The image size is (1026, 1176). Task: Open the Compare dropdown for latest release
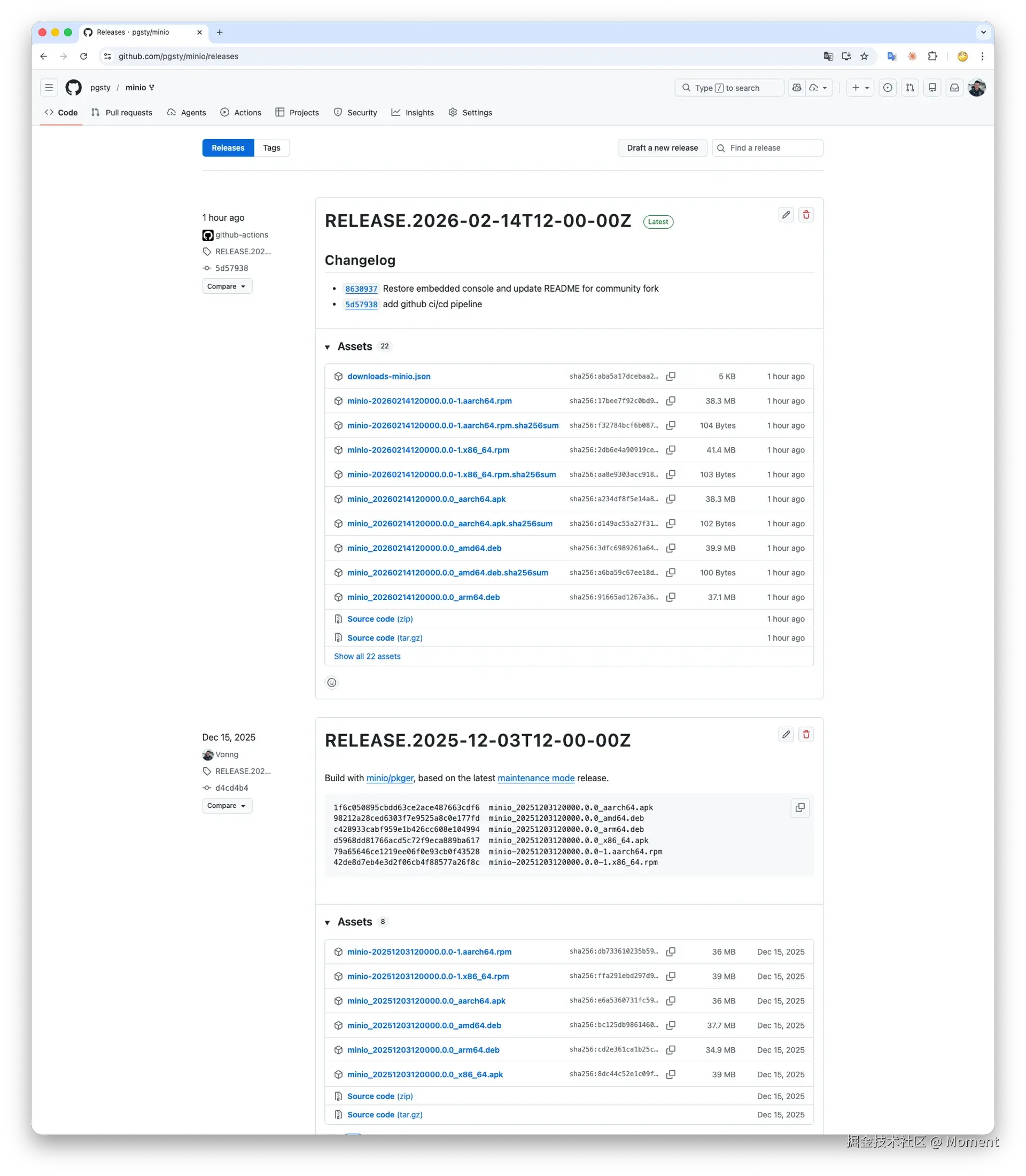[x=227, y=286]
